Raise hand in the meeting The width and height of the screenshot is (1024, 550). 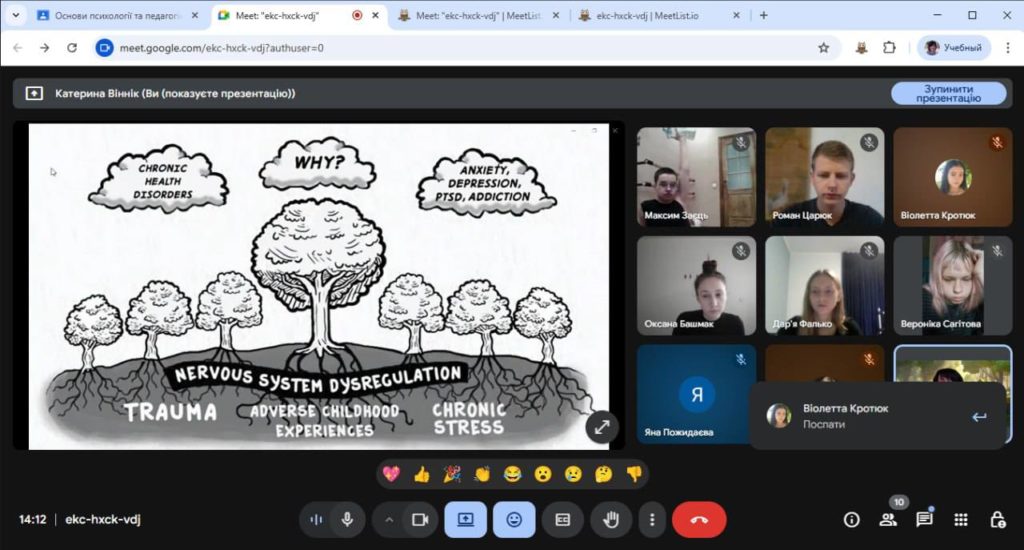(x=610, y=519)
